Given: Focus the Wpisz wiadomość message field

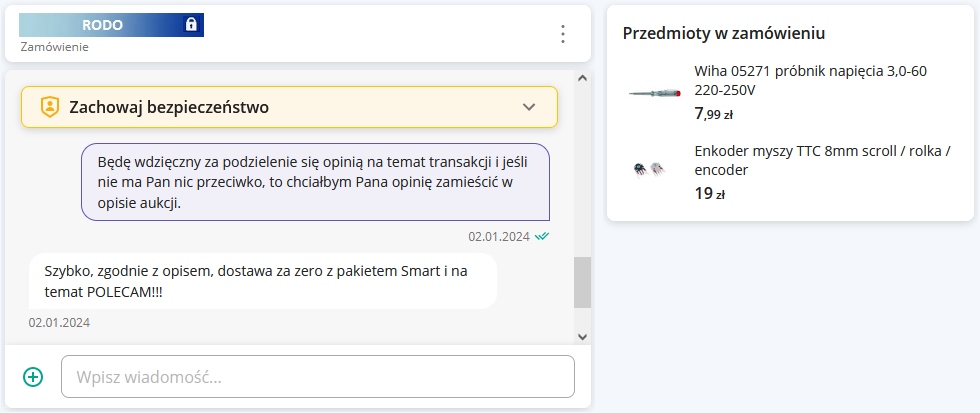Looking at the screenshot, I should [318, 377].
